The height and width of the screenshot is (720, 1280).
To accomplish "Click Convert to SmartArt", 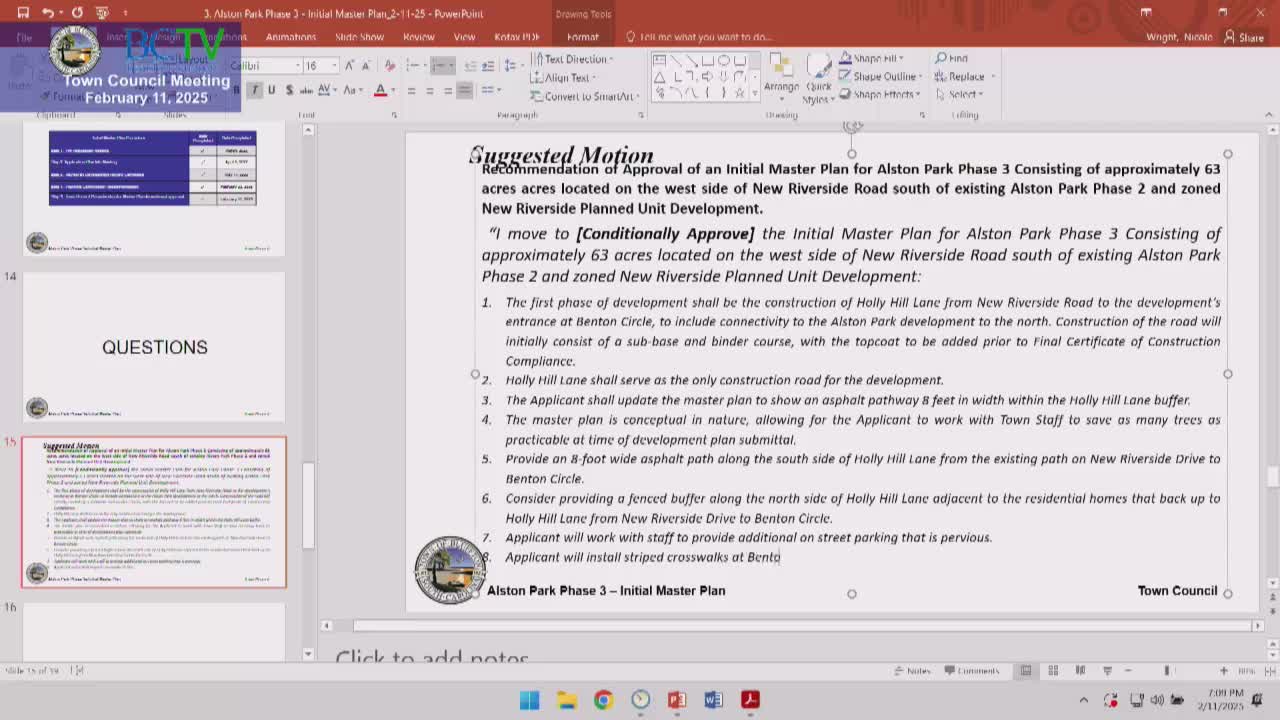I will tap(585, 96).
